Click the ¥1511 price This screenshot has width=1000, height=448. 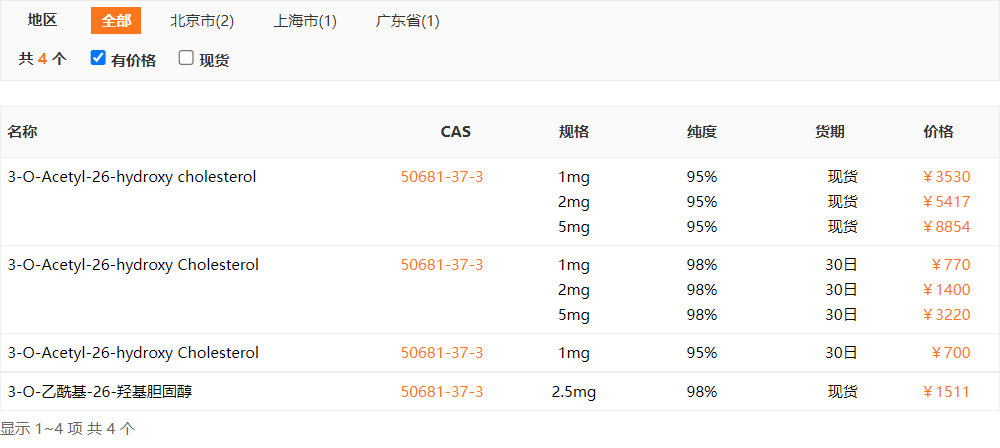pyautogui.click(x=946, y=392)
